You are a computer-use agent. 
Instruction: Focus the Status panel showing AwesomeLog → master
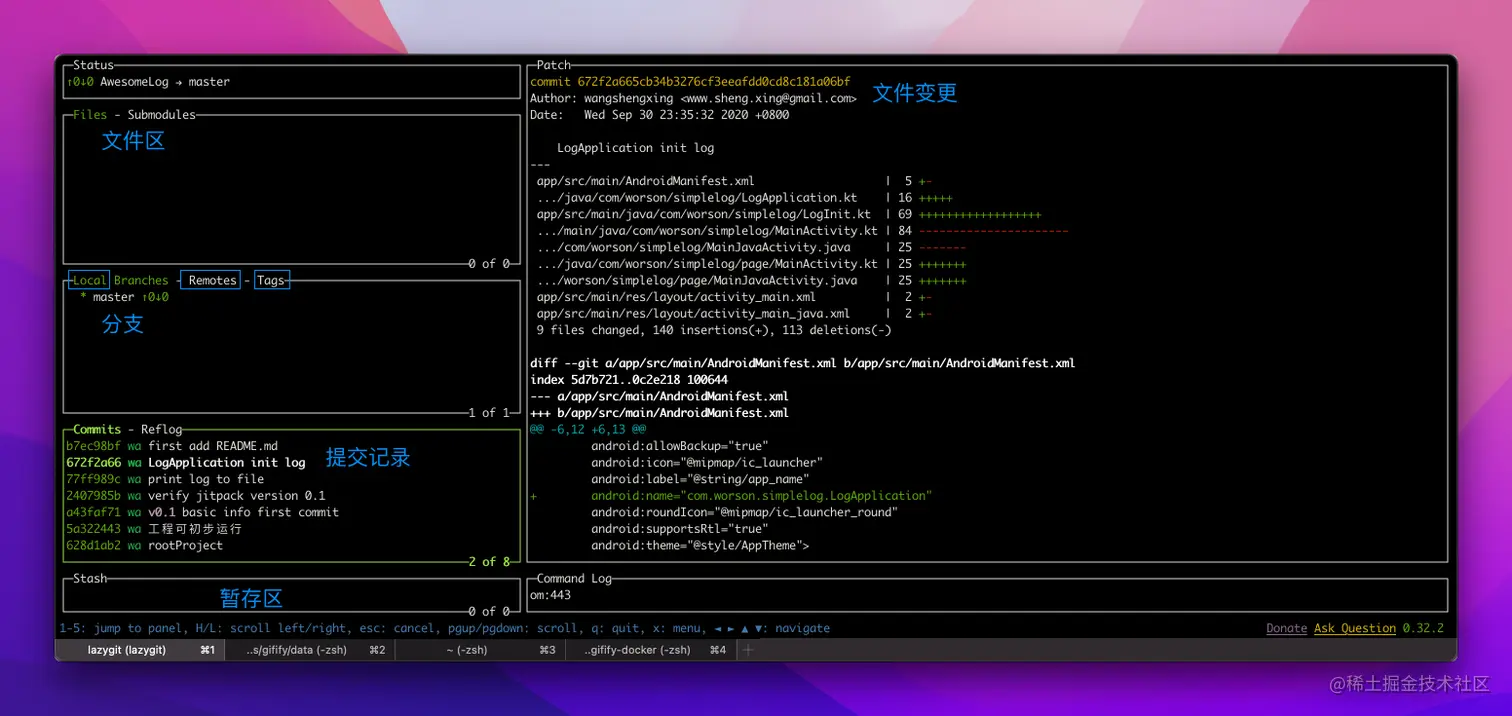pos(292,82)
